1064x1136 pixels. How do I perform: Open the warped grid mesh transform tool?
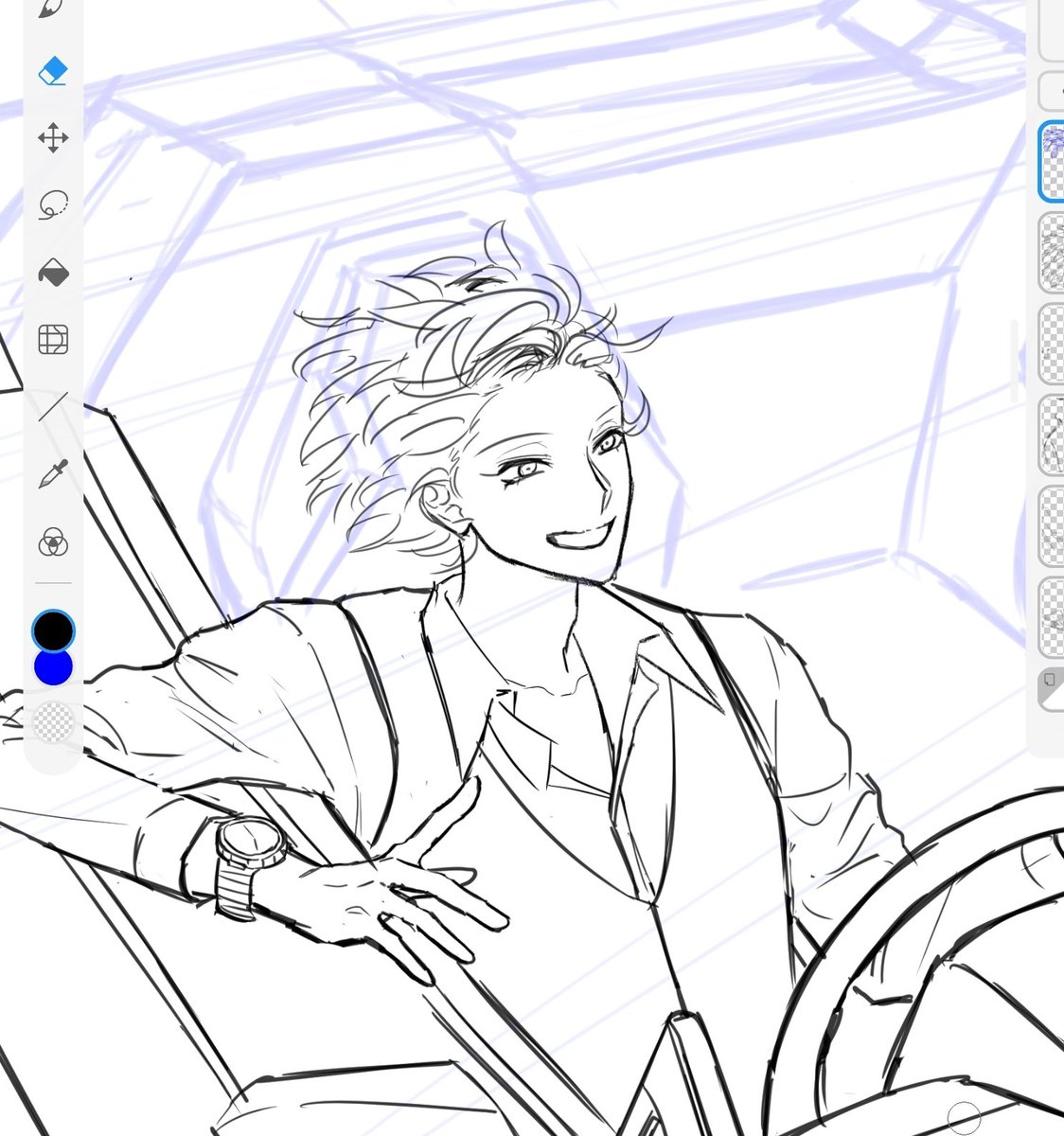click(x=53, y=340)
